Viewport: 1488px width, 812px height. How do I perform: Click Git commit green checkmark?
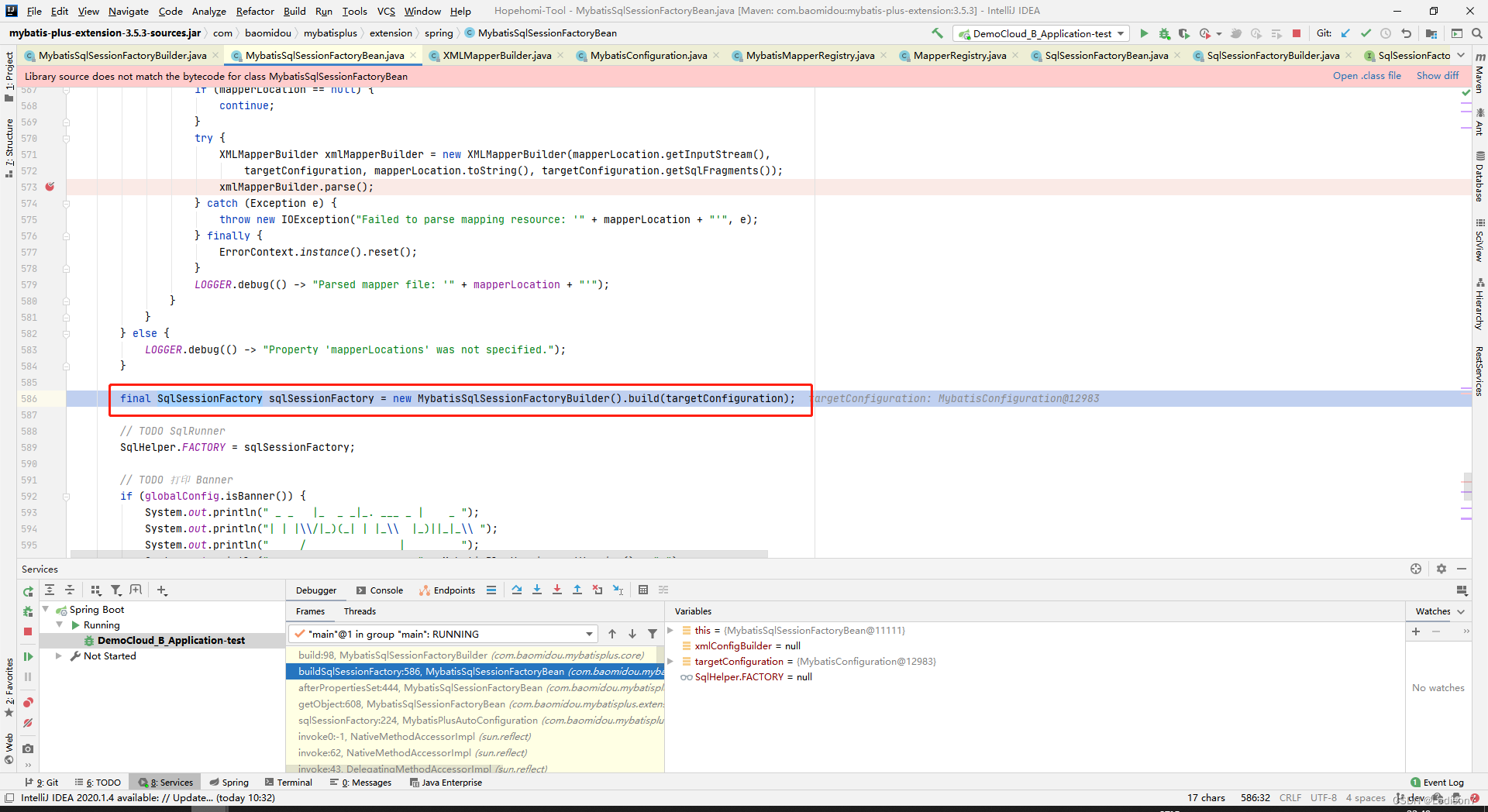pos(1366,33)
